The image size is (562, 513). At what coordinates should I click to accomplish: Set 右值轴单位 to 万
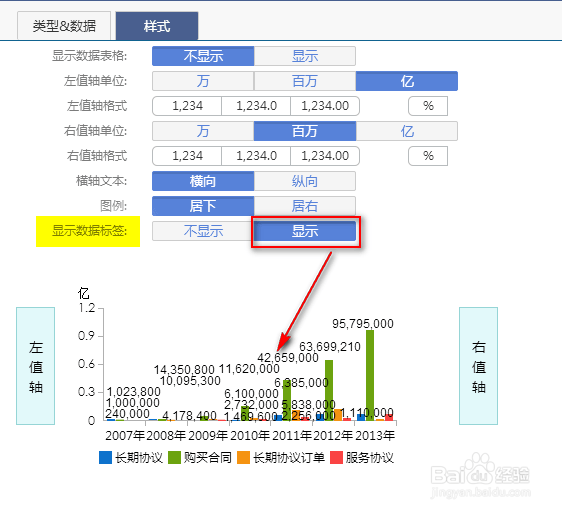[203, 131]
